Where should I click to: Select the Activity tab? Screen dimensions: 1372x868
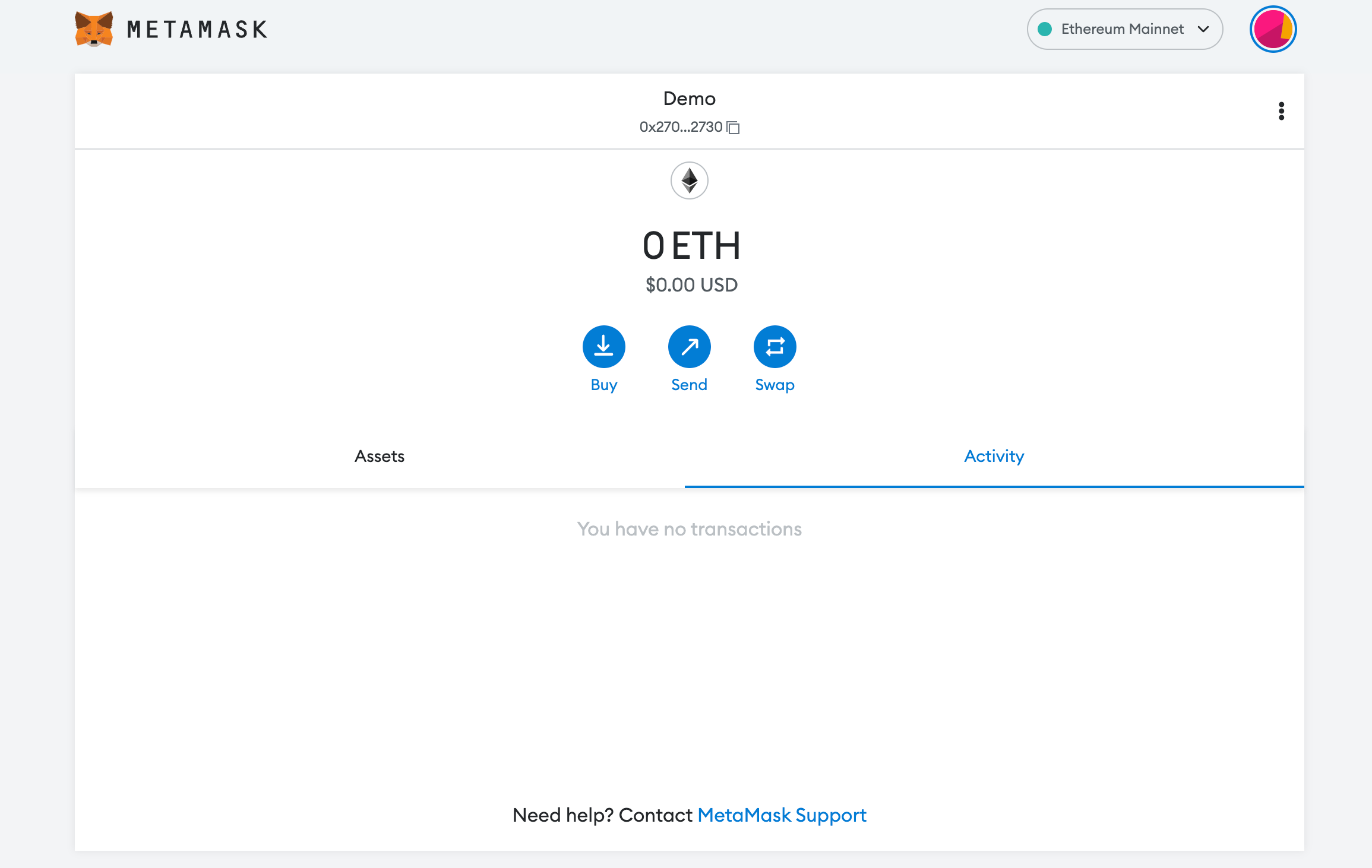tap(993, 456)
